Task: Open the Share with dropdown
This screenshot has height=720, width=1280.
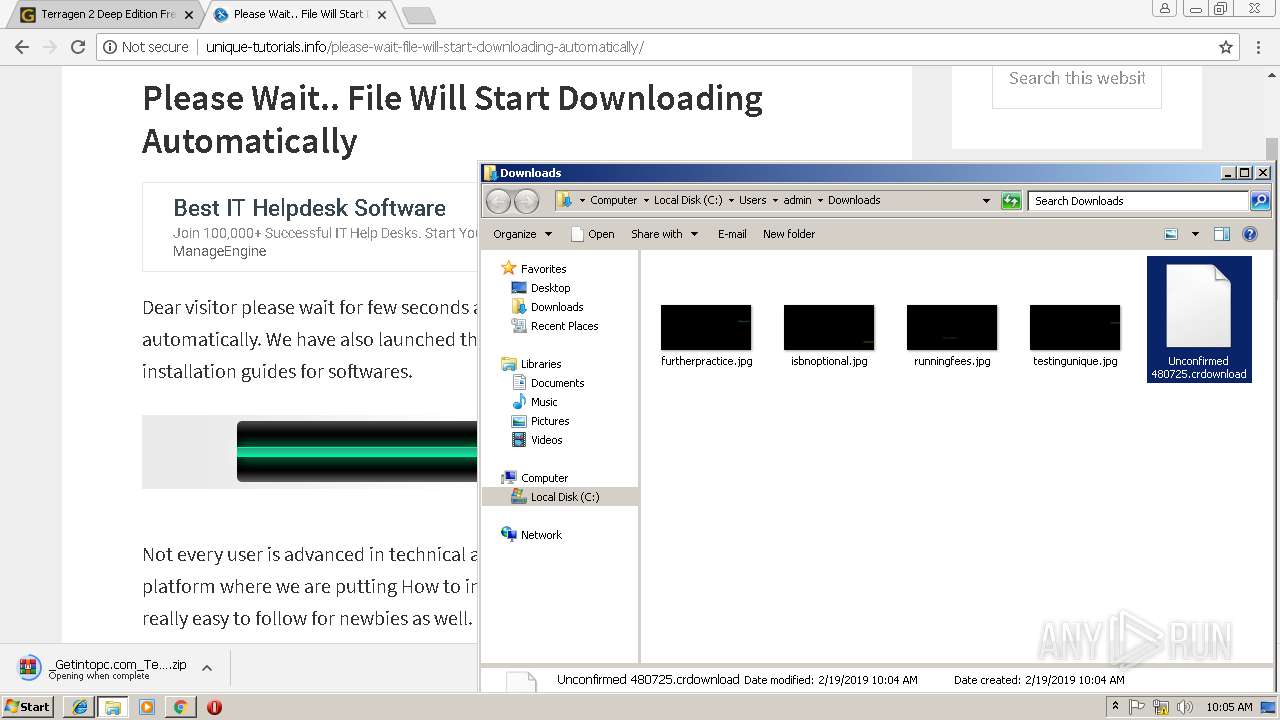Action: pyautogui.click(x=664, y=234)
